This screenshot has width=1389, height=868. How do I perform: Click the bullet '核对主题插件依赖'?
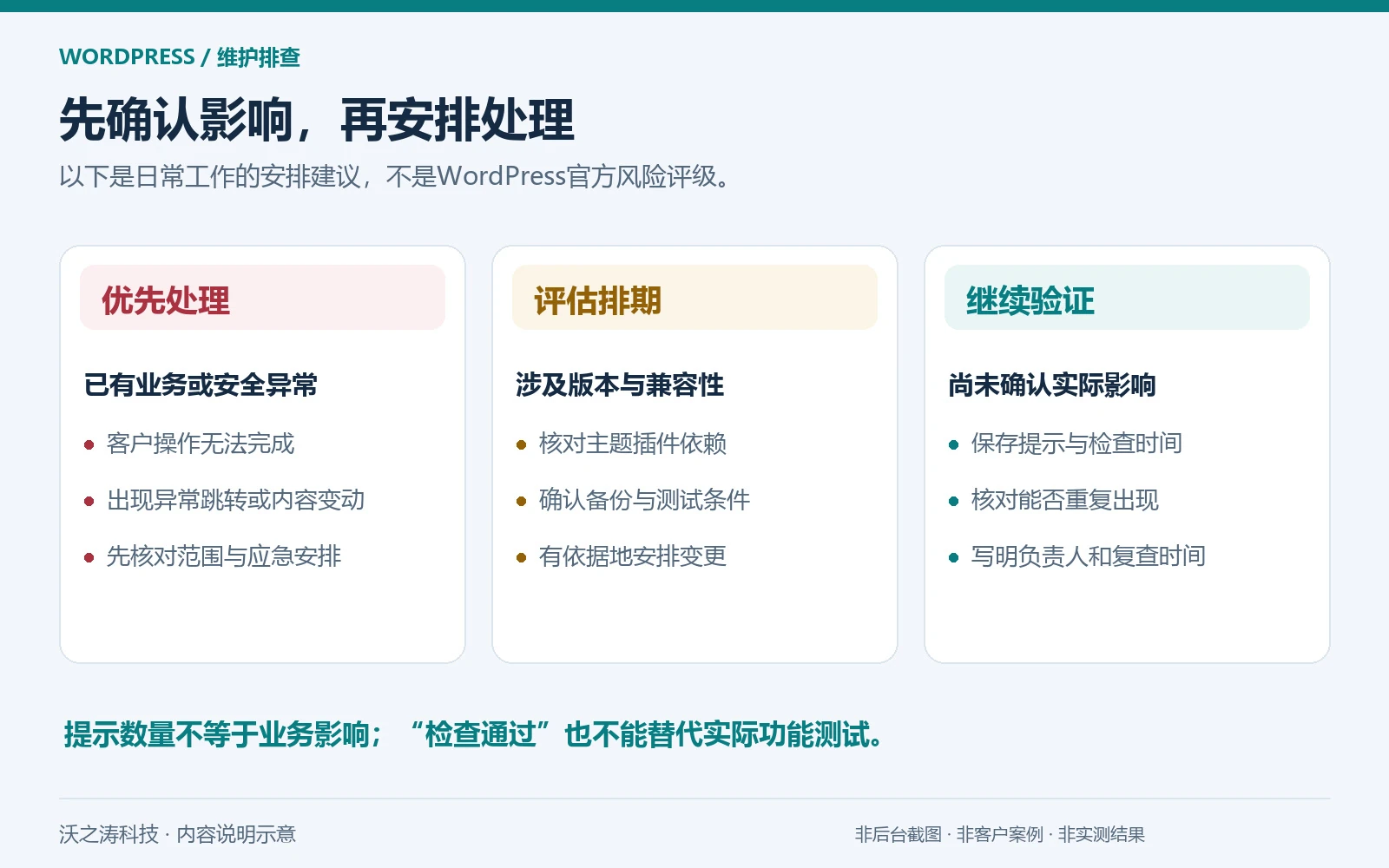(633, 444)
